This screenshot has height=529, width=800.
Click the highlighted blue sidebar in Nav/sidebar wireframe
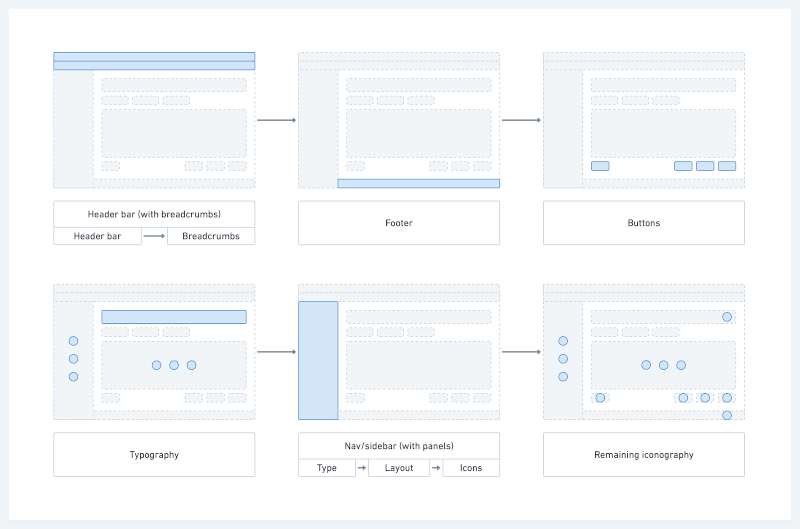pyautogui.click(x=318, y=360)
